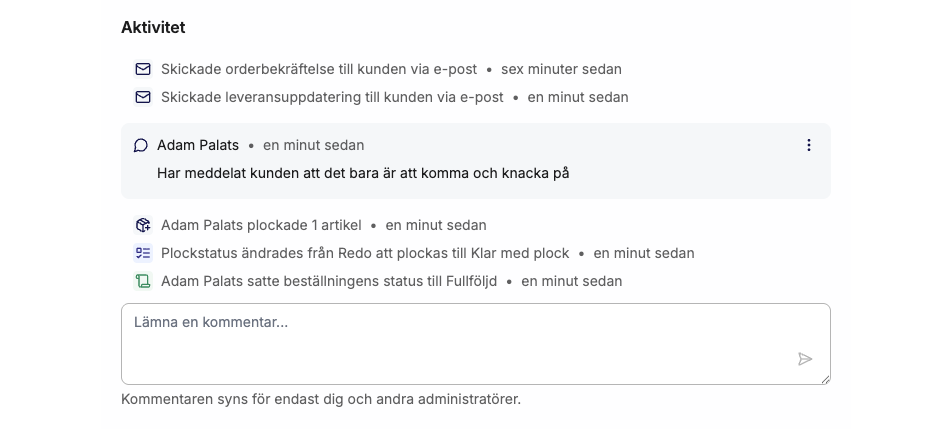Click the Adam Palats plockade 1 artikel entry
Screen dimensions: 925x445
tap(261, 225)
